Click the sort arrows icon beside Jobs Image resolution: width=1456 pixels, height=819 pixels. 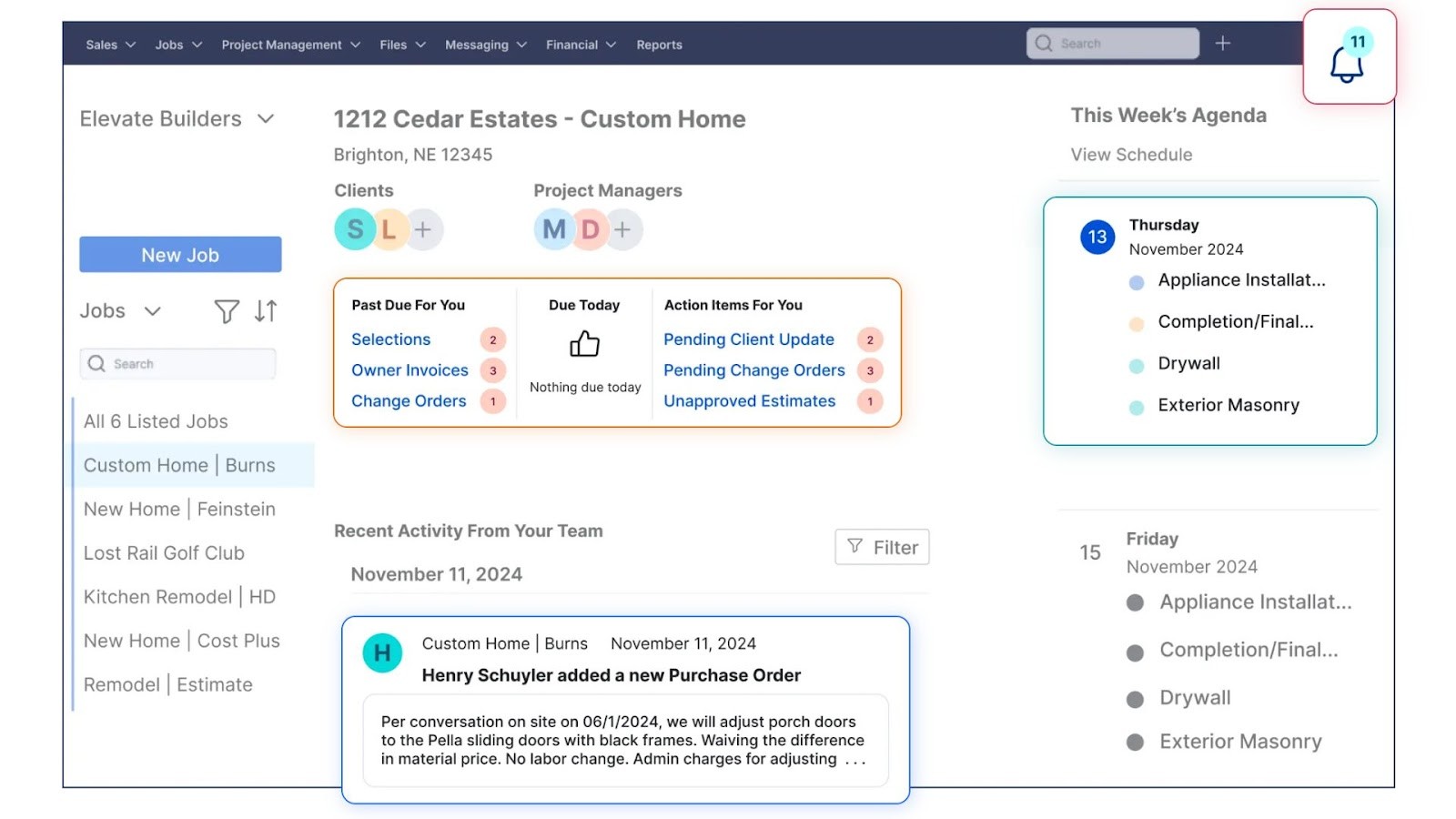point(265,311)
